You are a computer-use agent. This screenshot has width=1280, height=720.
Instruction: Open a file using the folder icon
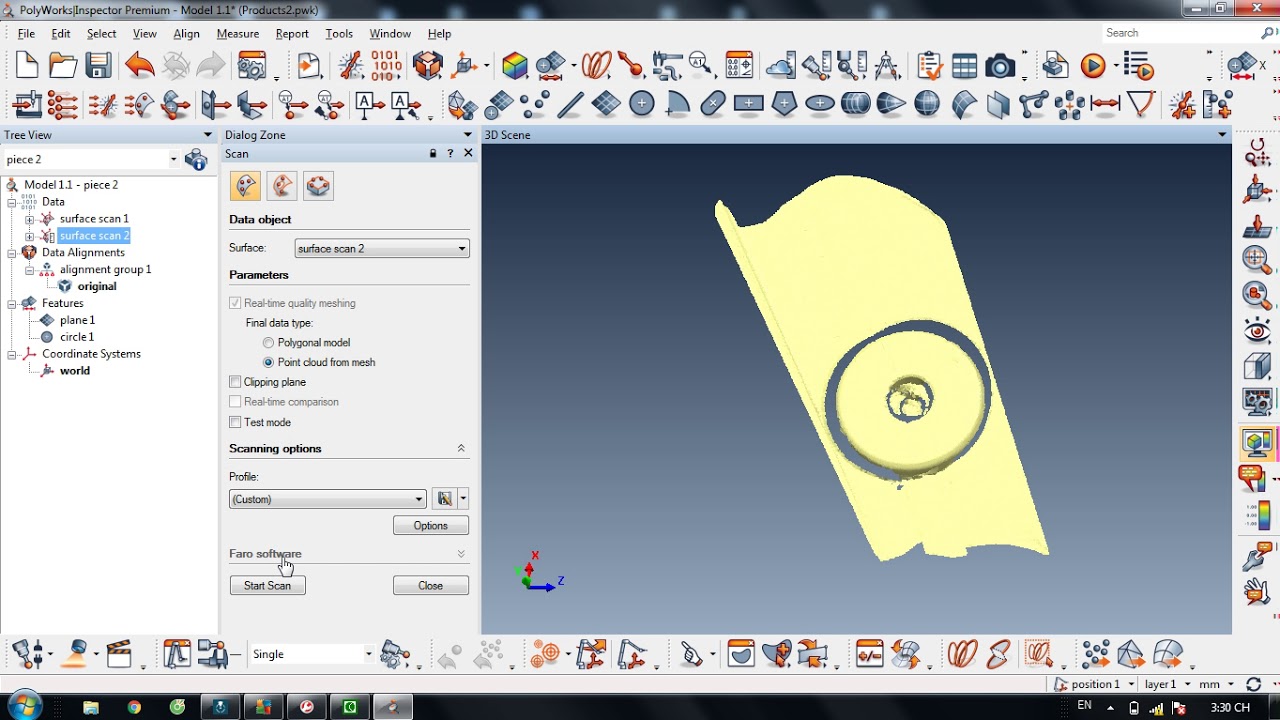[62, 67]
